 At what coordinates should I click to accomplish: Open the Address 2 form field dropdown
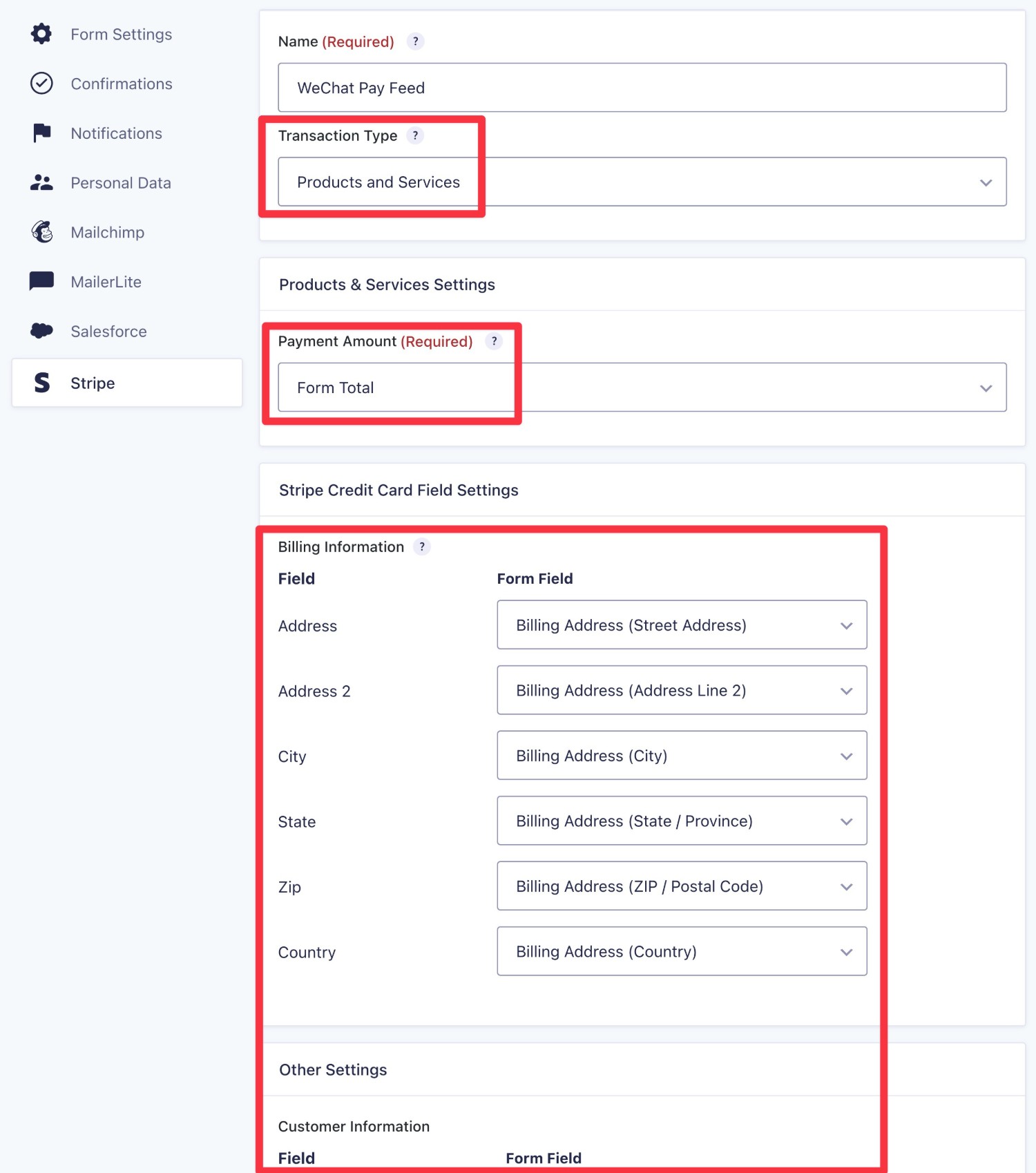[682, 690]
